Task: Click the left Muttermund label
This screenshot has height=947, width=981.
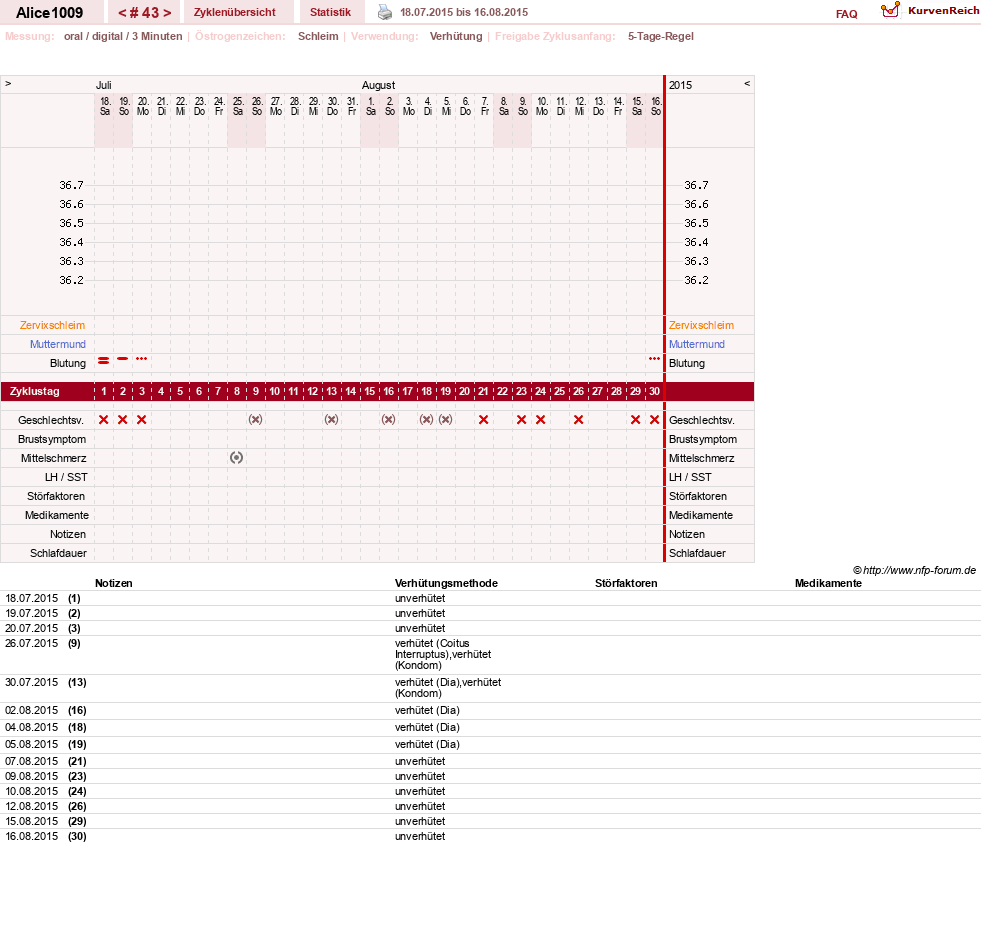Action: [58, 344]
